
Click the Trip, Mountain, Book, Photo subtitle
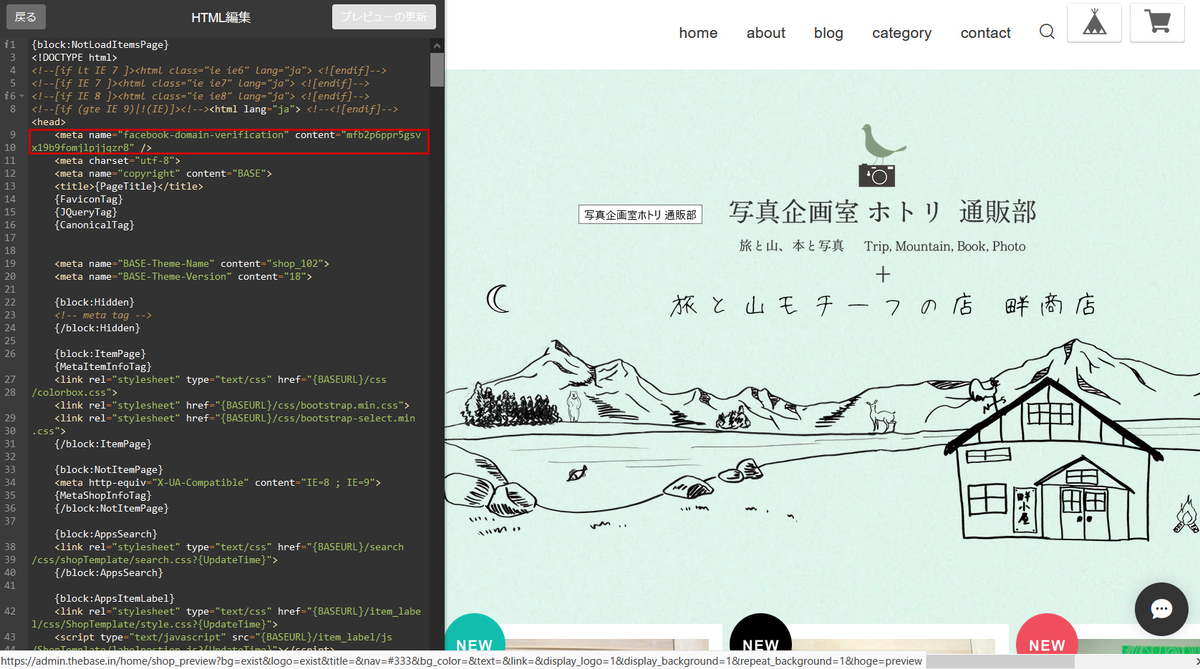coord(945,246)
